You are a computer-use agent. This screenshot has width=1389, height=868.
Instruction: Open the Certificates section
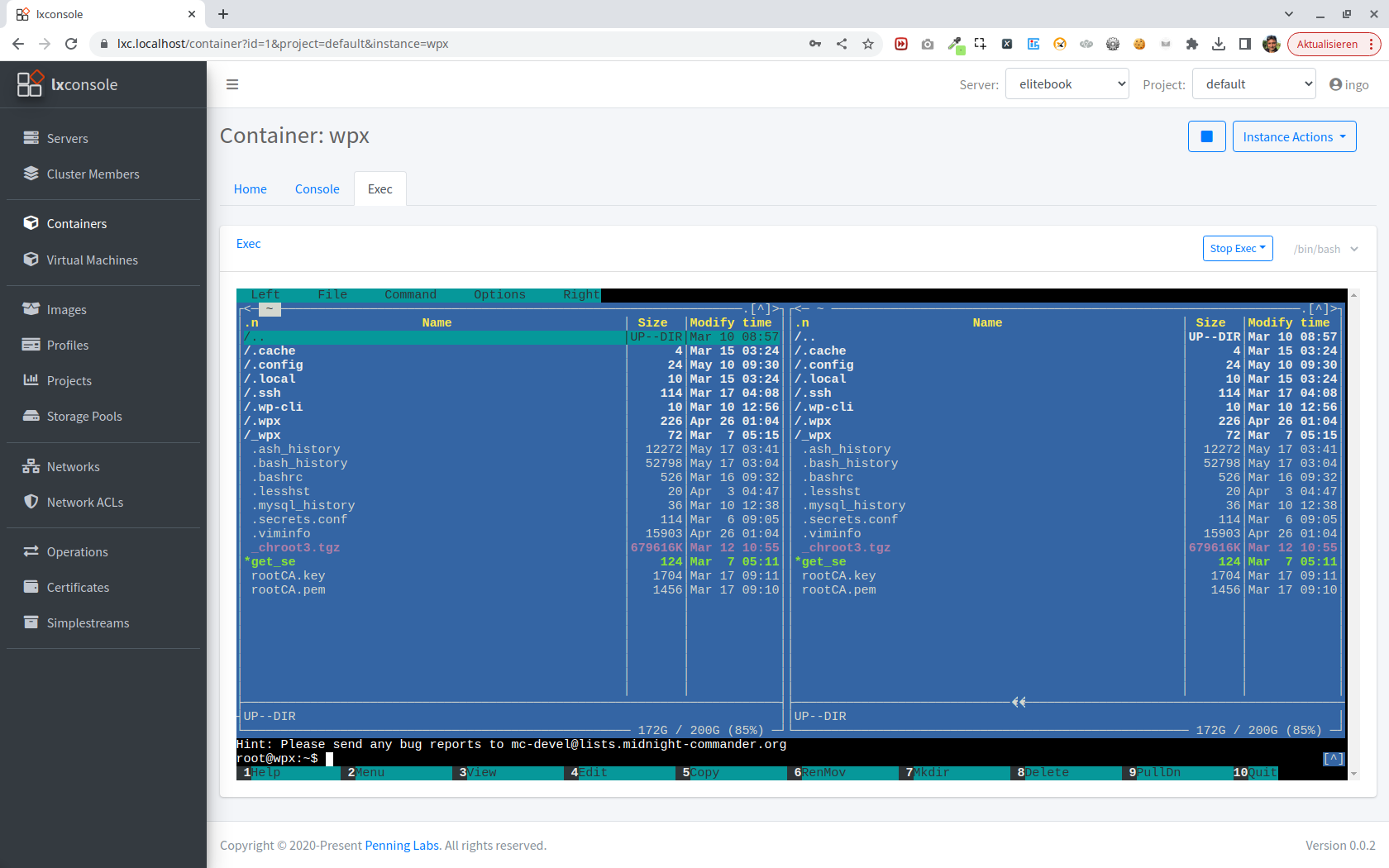click(x=78, y=587)
